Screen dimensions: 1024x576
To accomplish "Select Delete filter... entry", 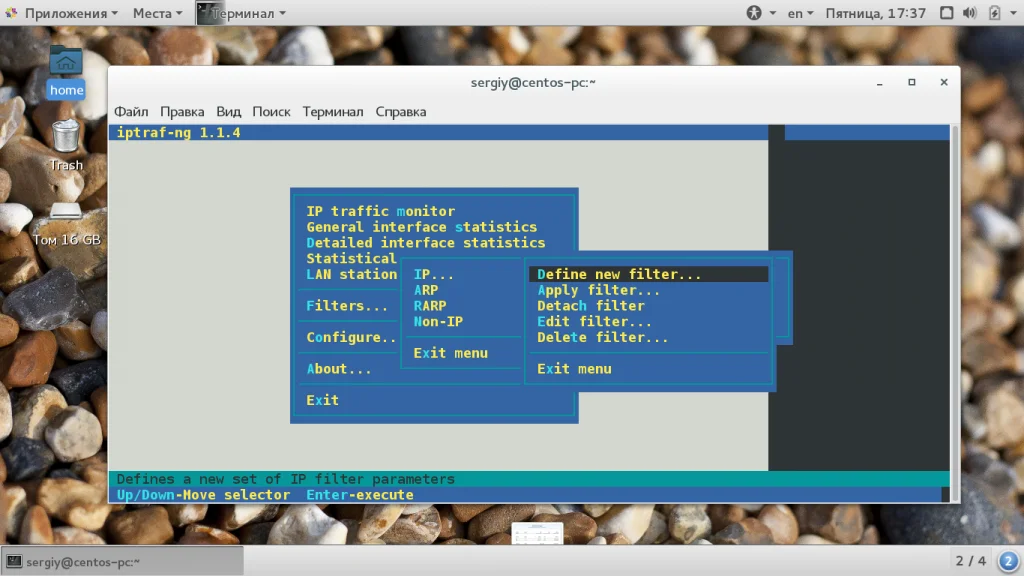I will [x=603, y=337].
